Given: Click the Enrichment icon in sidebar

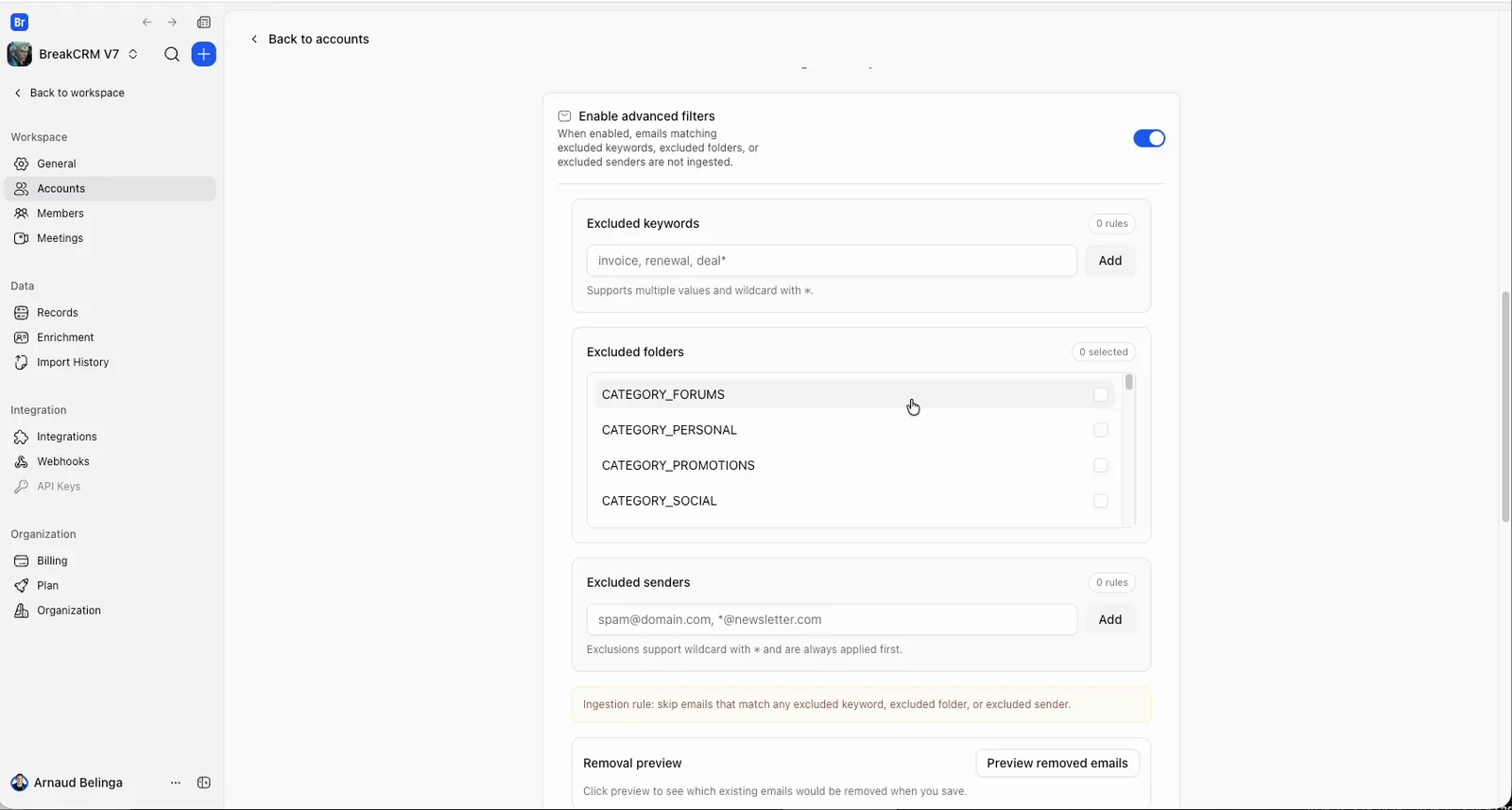Looking at the screenshot, I should tap(21, 337).
